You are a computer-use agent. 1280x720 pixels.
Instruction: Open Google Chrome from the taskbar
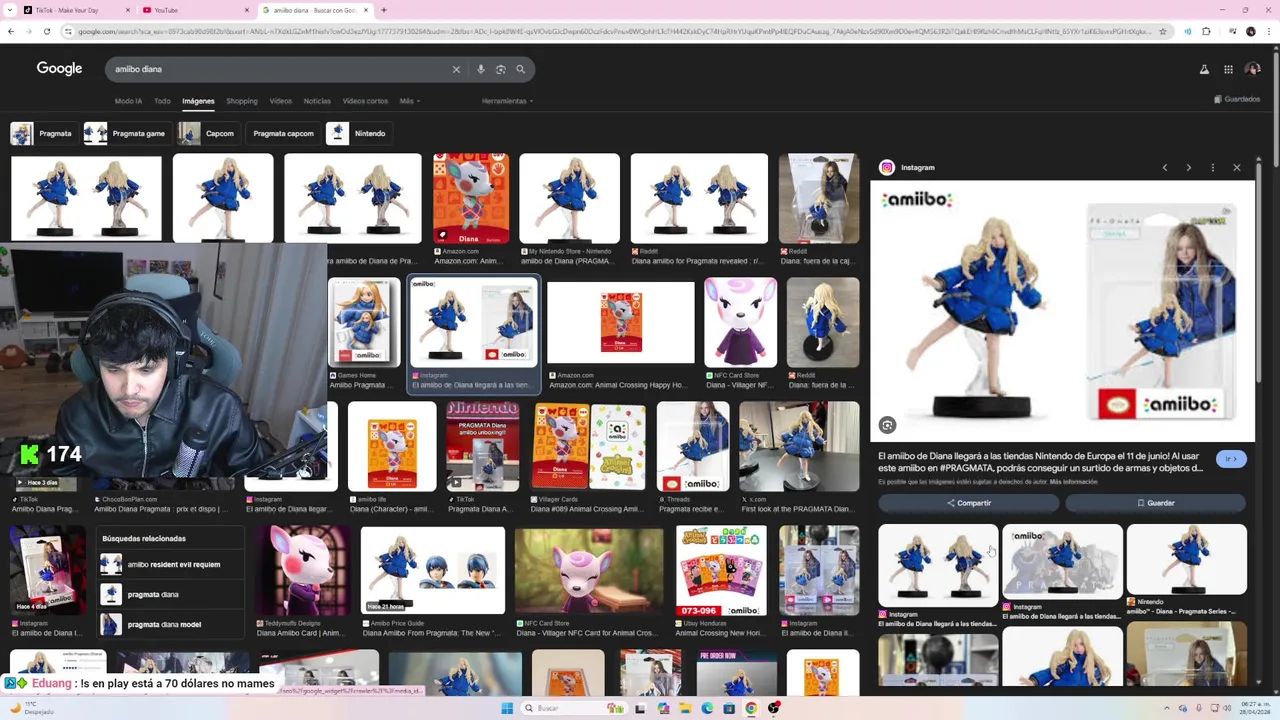click(x=751, y=708)
